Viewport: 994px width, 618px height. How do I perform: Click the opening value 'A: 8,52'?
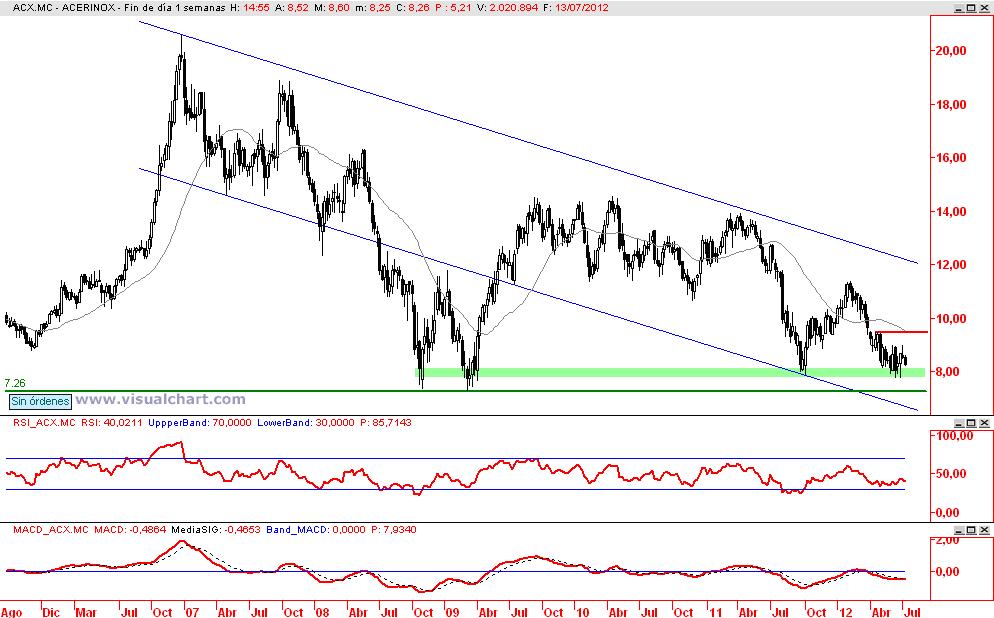coord(294,8)
